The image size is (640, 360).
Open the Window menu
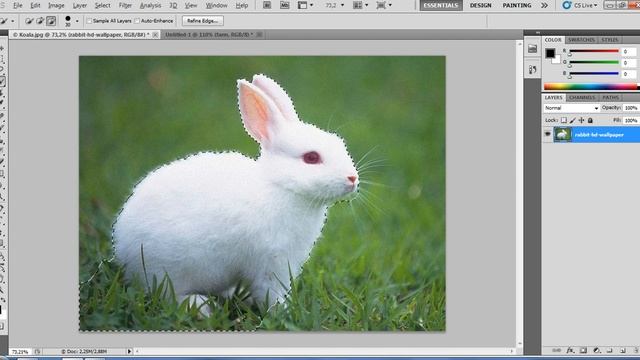point(216,5)
